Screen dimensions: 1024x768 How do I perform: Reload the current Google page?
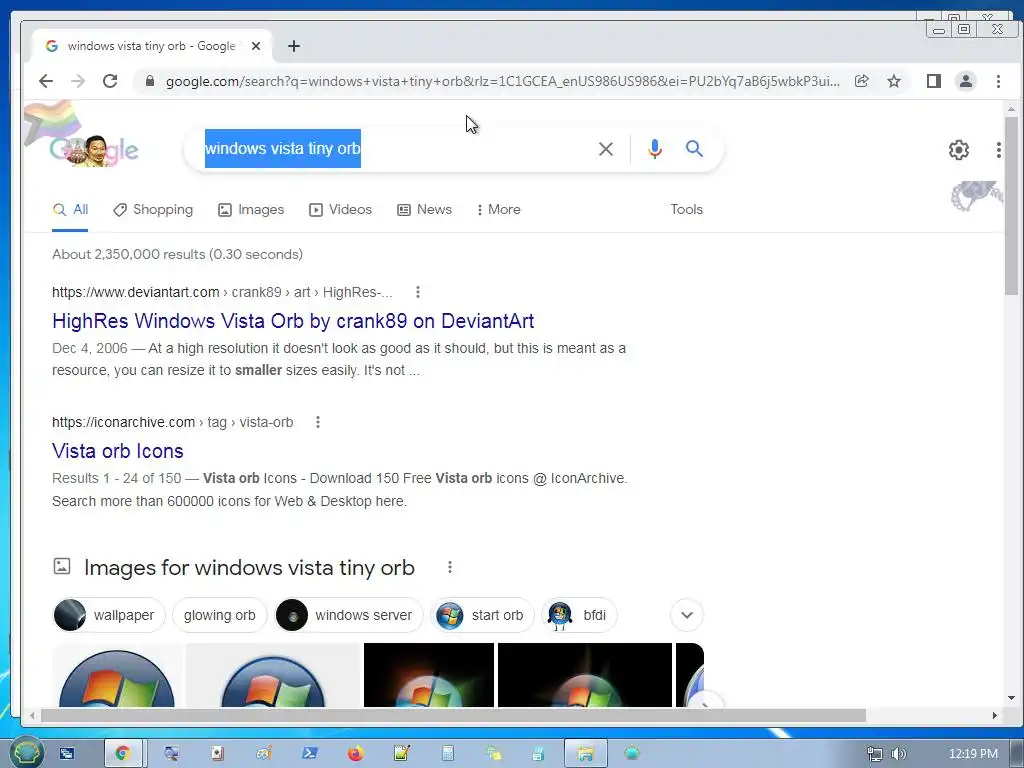pos(110,81)
